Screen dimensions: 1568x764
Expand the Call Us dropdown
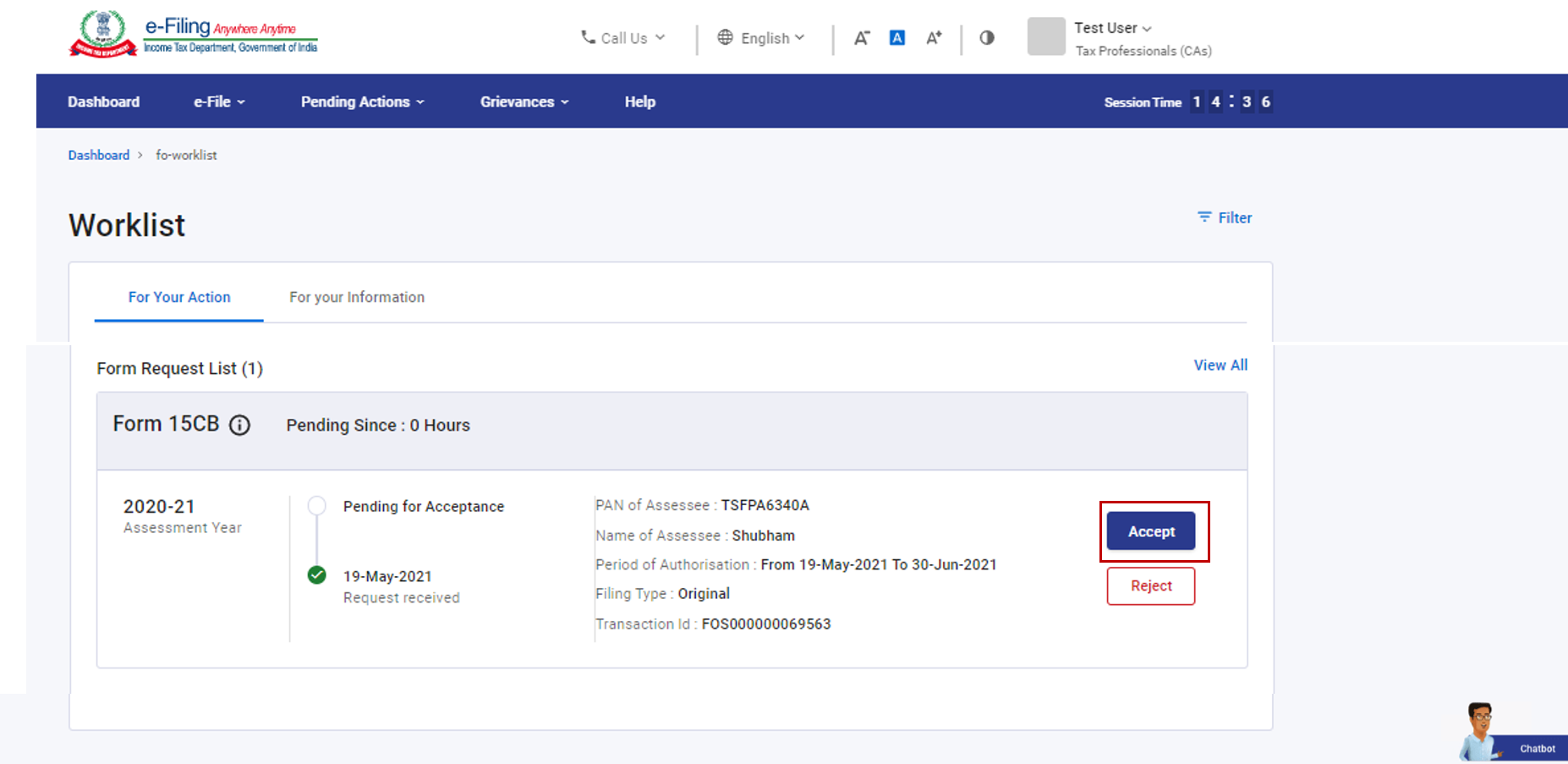(623, 38)
